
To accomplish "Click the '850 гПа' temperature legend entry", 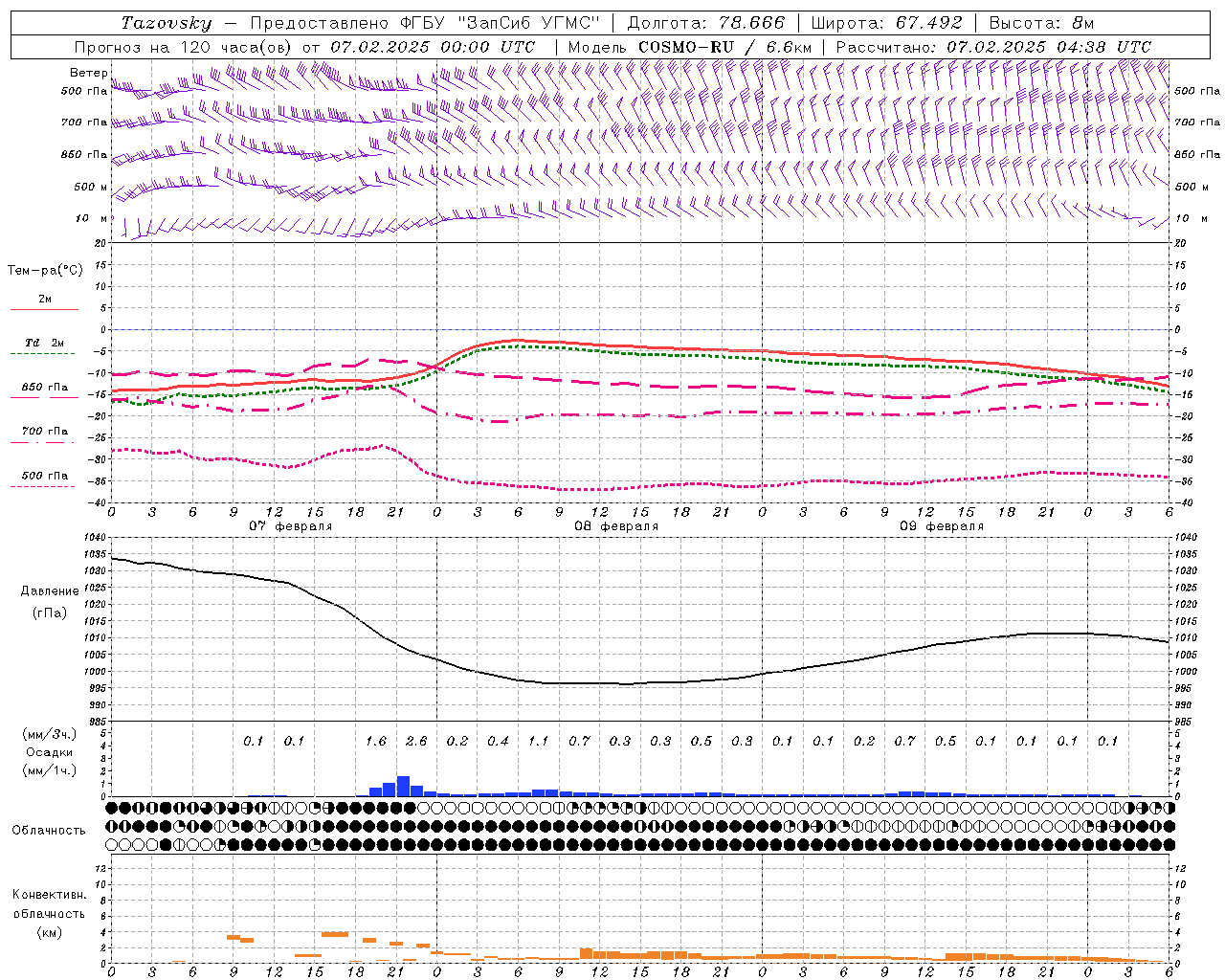I will pyautogui.click(x=44, y=387).
